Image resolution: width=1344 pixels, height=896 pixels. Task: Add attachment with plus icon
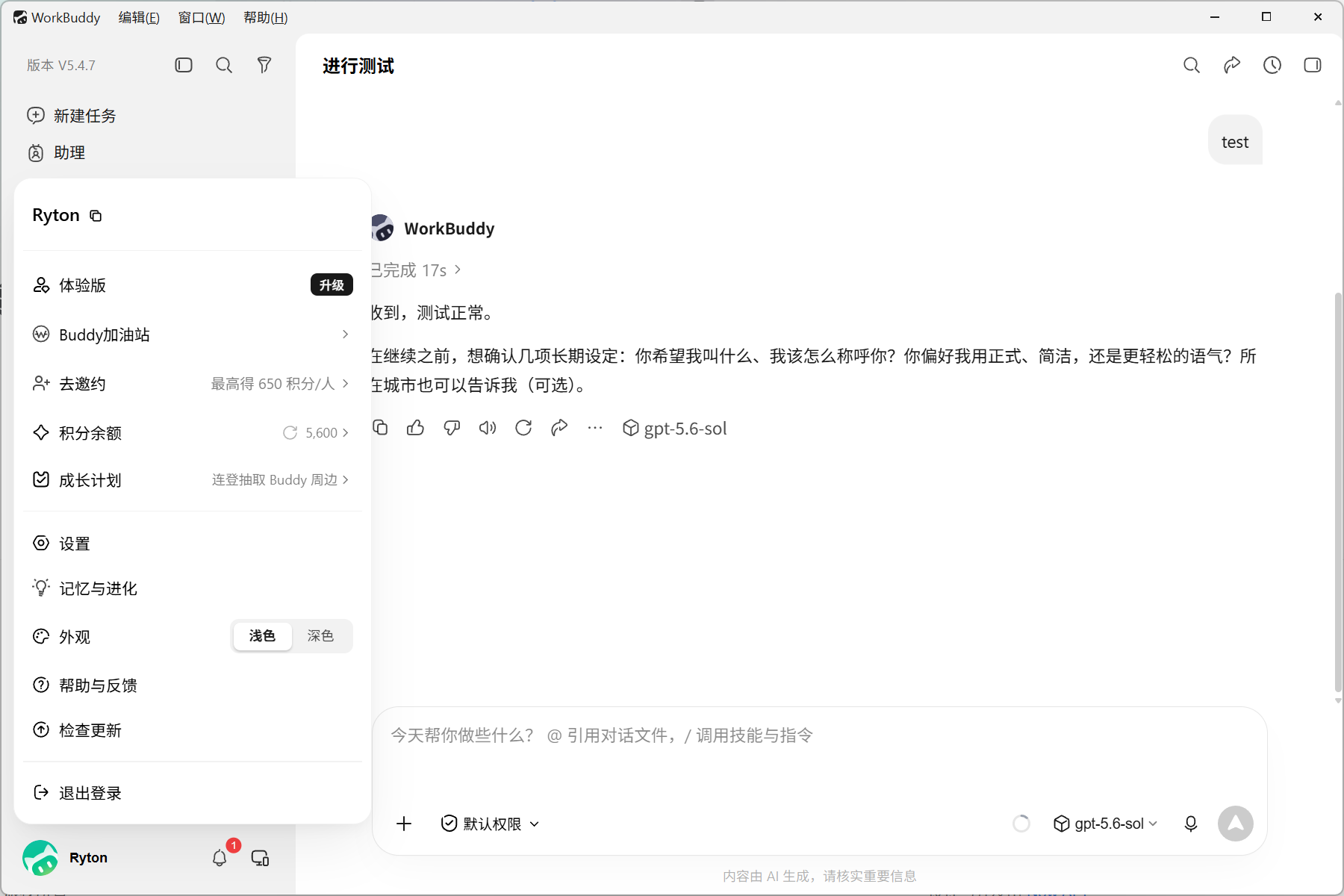pos(404,824)
